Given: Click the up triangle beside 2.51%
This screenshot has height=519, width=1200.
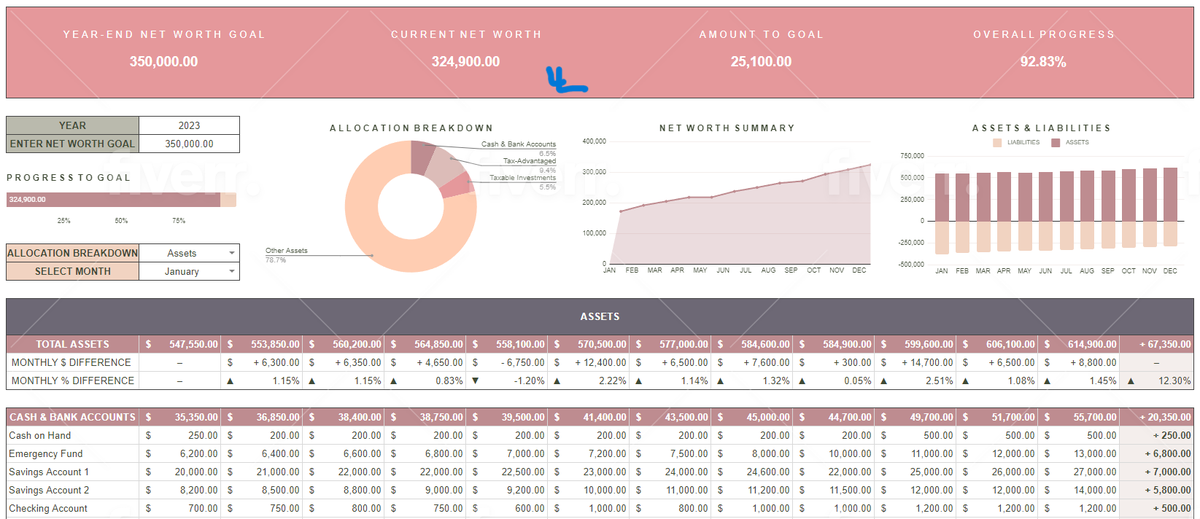Looking at the screenshot, I should 885,381.
